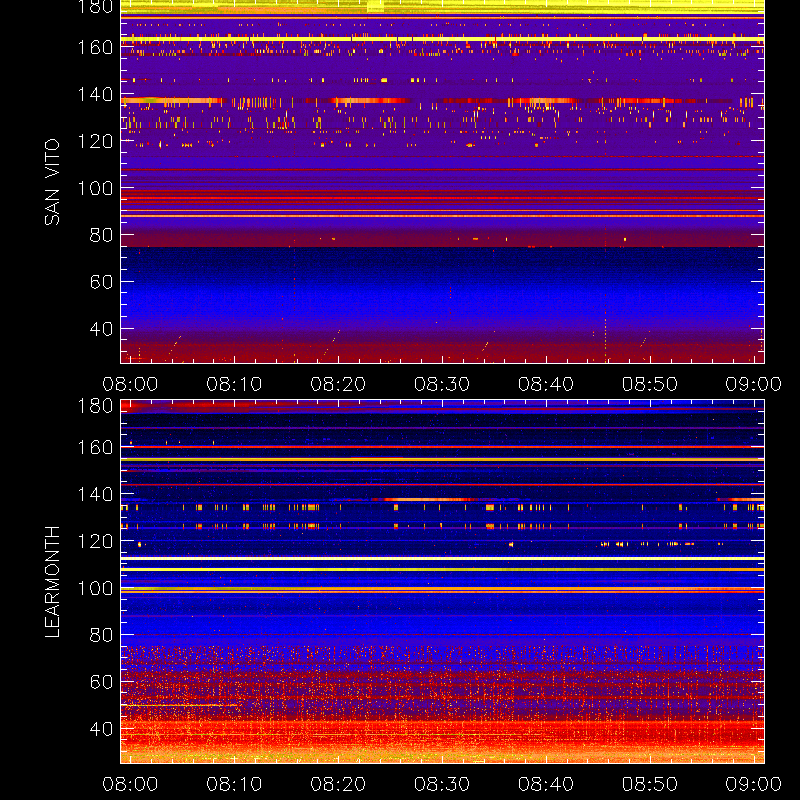The image size is (800, 800).
Task: Pick the 140 tick label on Learmonth plot
Action: [x=95, y=494]
